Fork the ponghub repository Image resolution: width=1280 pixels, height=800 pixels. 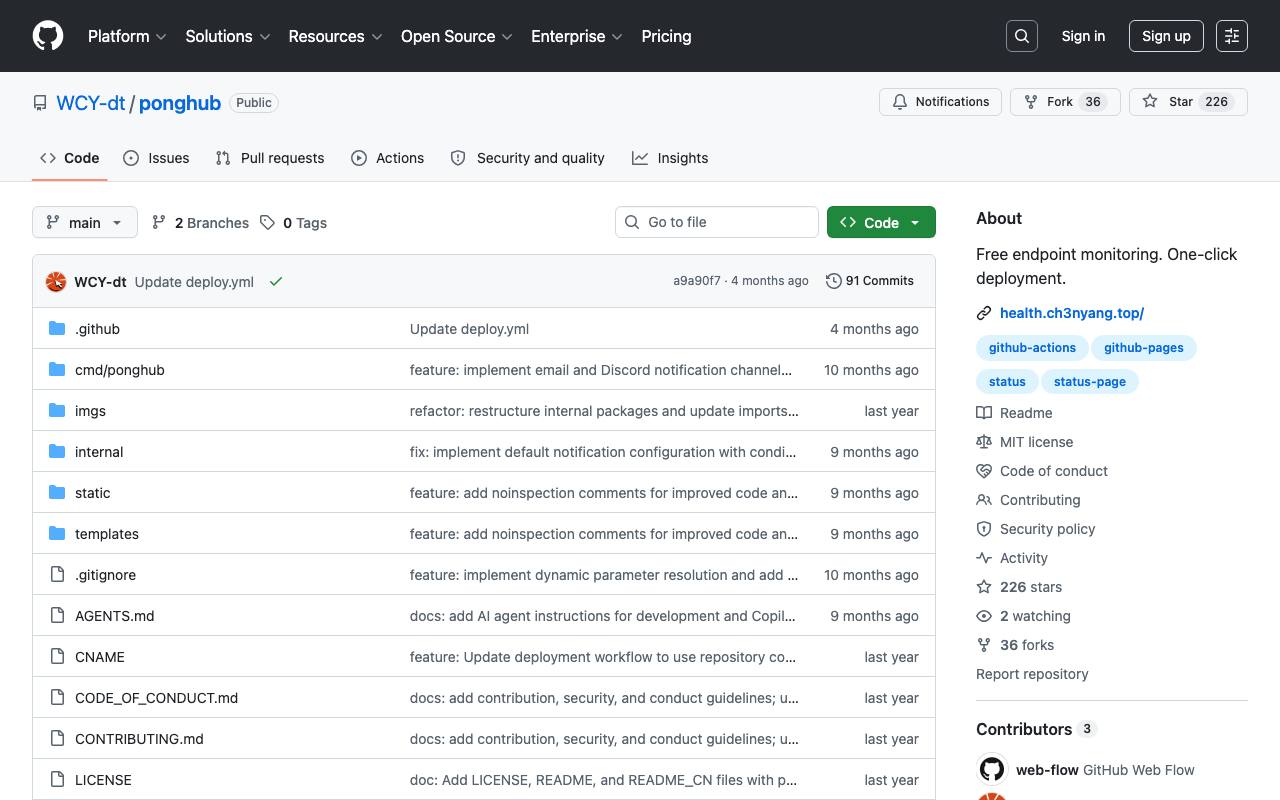pos(1065,102)
